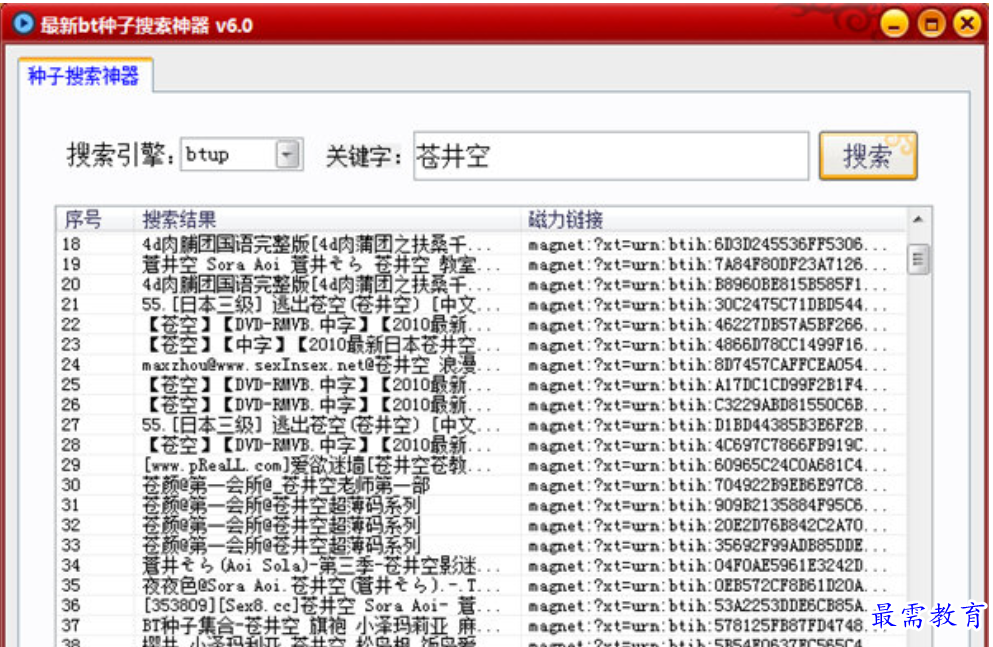Image resolution: width=993 pixels, height=647 pixels.
Task: Click the blue play app icon in title bar
Action: (23, 24)
